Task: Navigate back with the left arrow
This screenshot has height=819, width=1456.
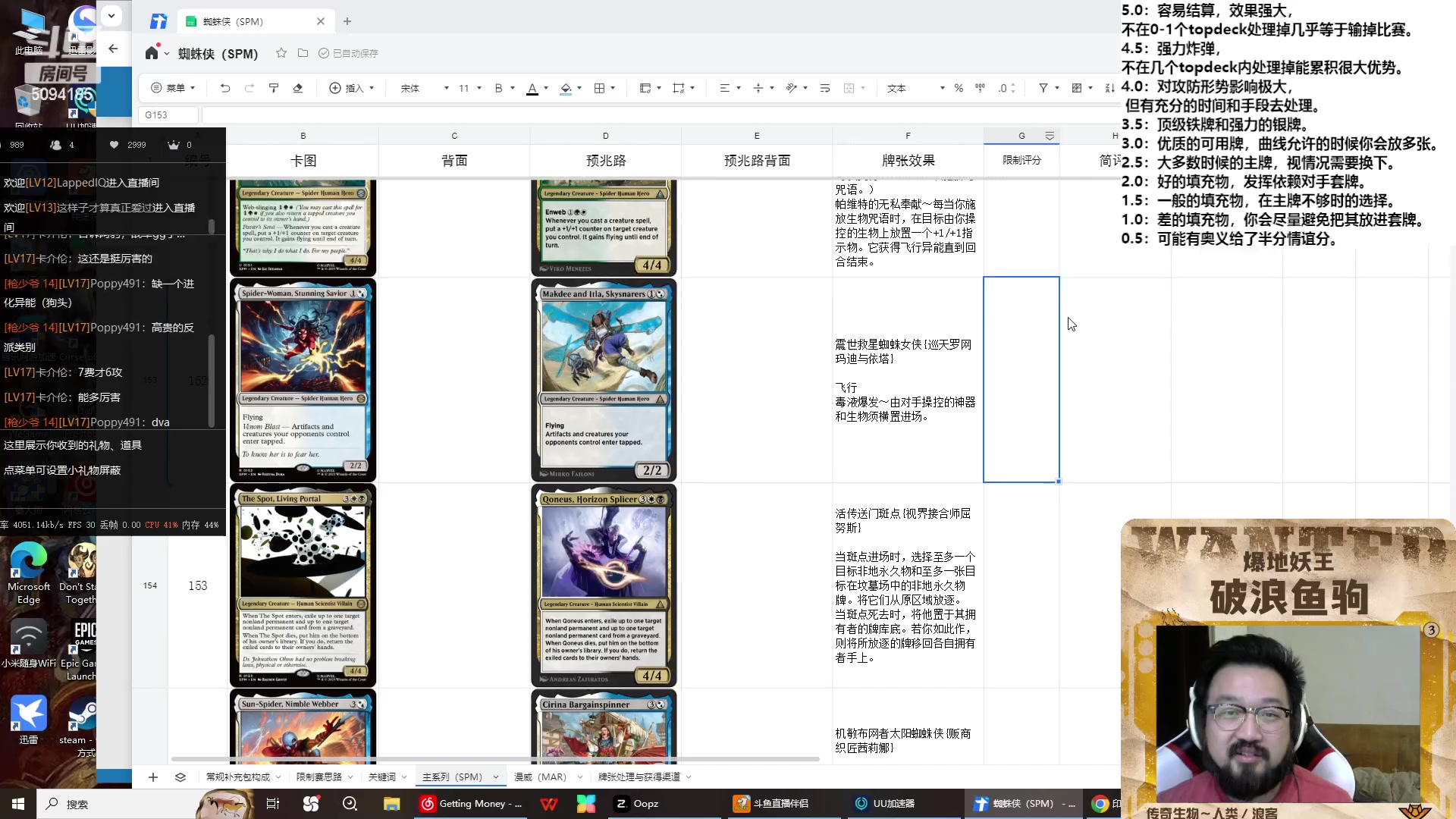Action: tap(113, 49)
